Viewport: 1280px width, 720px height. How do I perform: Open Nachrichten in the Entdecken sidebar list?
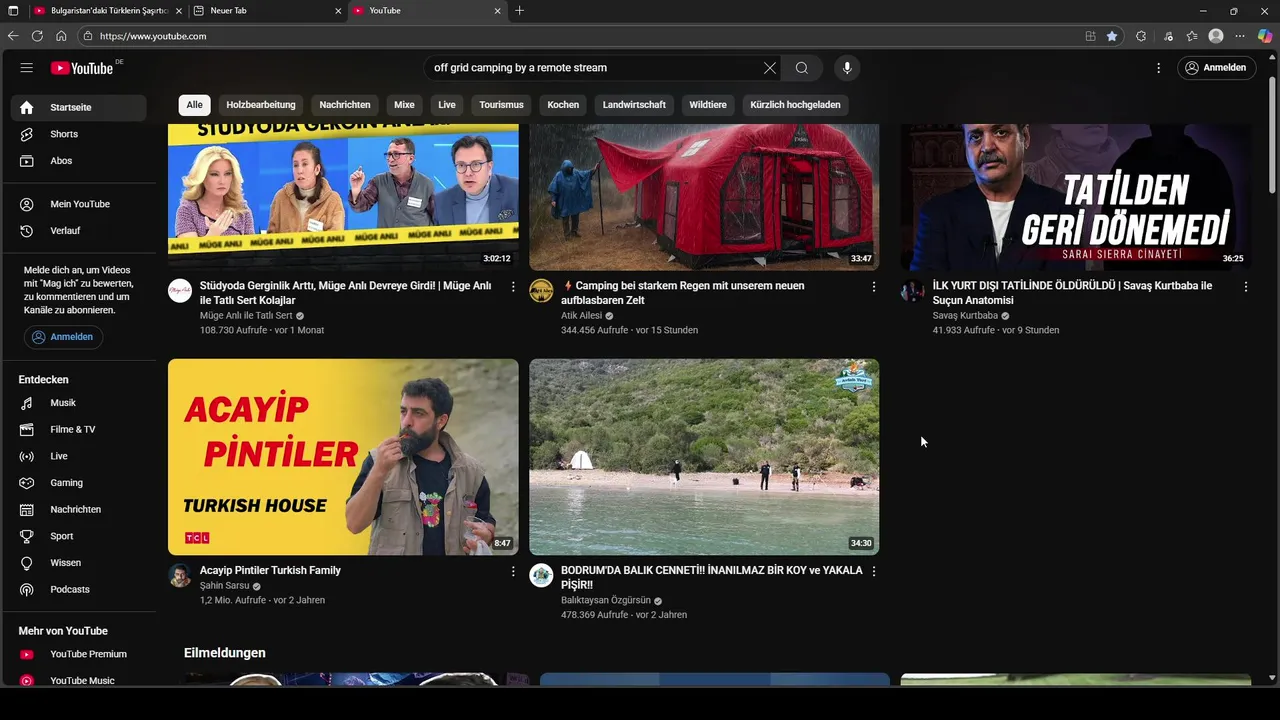pos(80,510)
